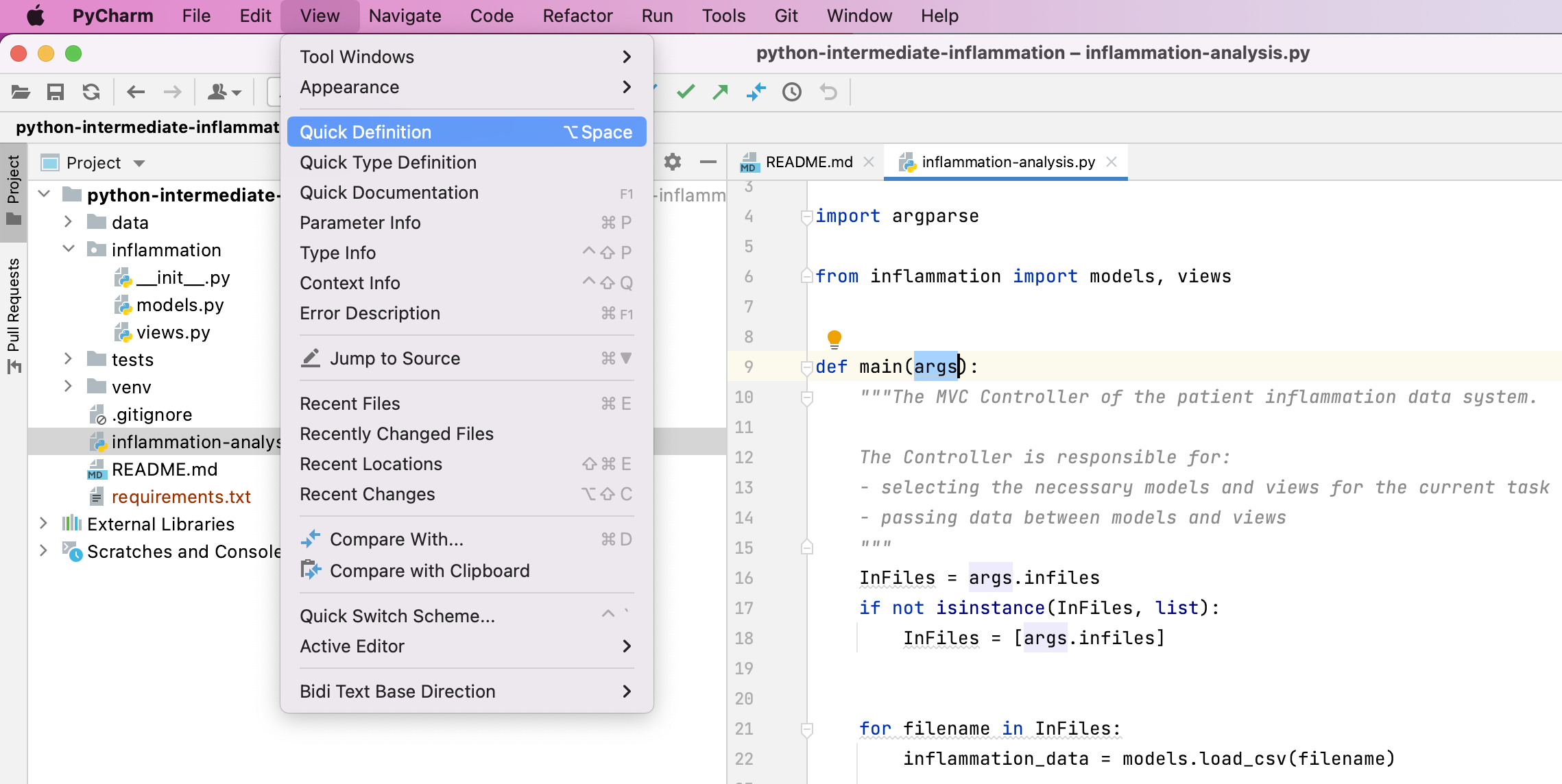Click Jump to Source option
Image resolution: width=1562 pixels, height=784 pixels.
(x=394, y=358)
